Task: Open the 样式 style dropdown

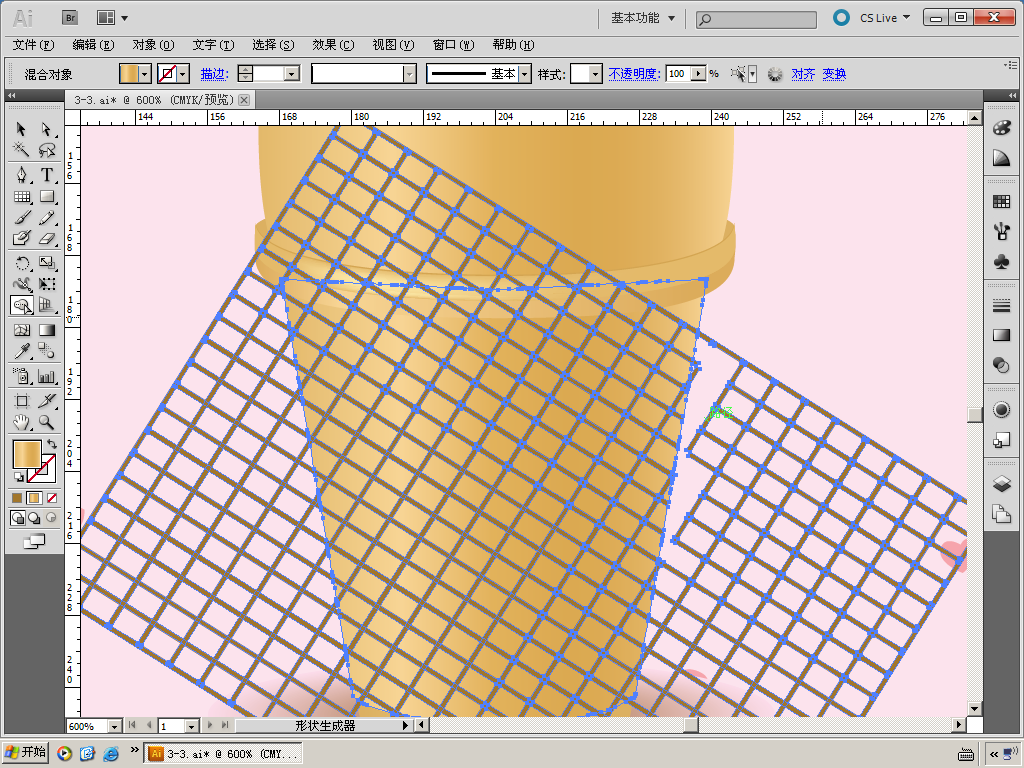Action: pyautogui.click(x=595, y=74)
